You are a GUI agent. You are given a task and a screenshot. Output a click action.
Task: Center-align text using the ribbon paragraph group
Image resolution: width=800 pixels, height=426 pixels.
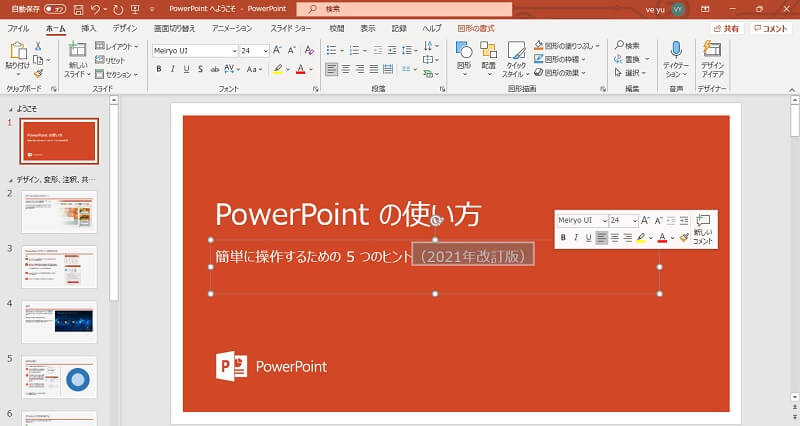(x=345, y=69)
